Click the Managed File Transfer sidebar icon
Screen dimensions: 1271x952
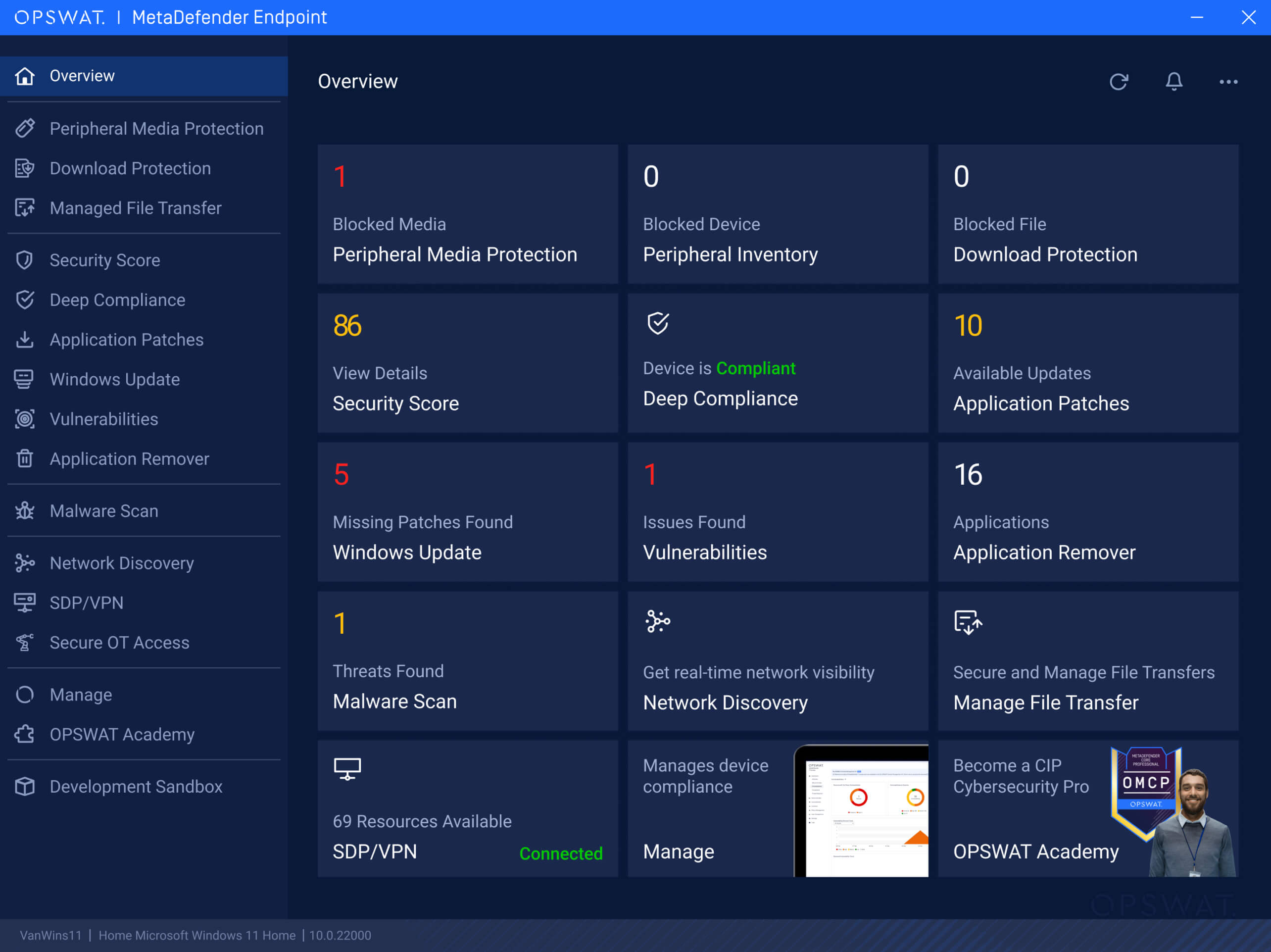pyautogui.click(x=25, y=208)
